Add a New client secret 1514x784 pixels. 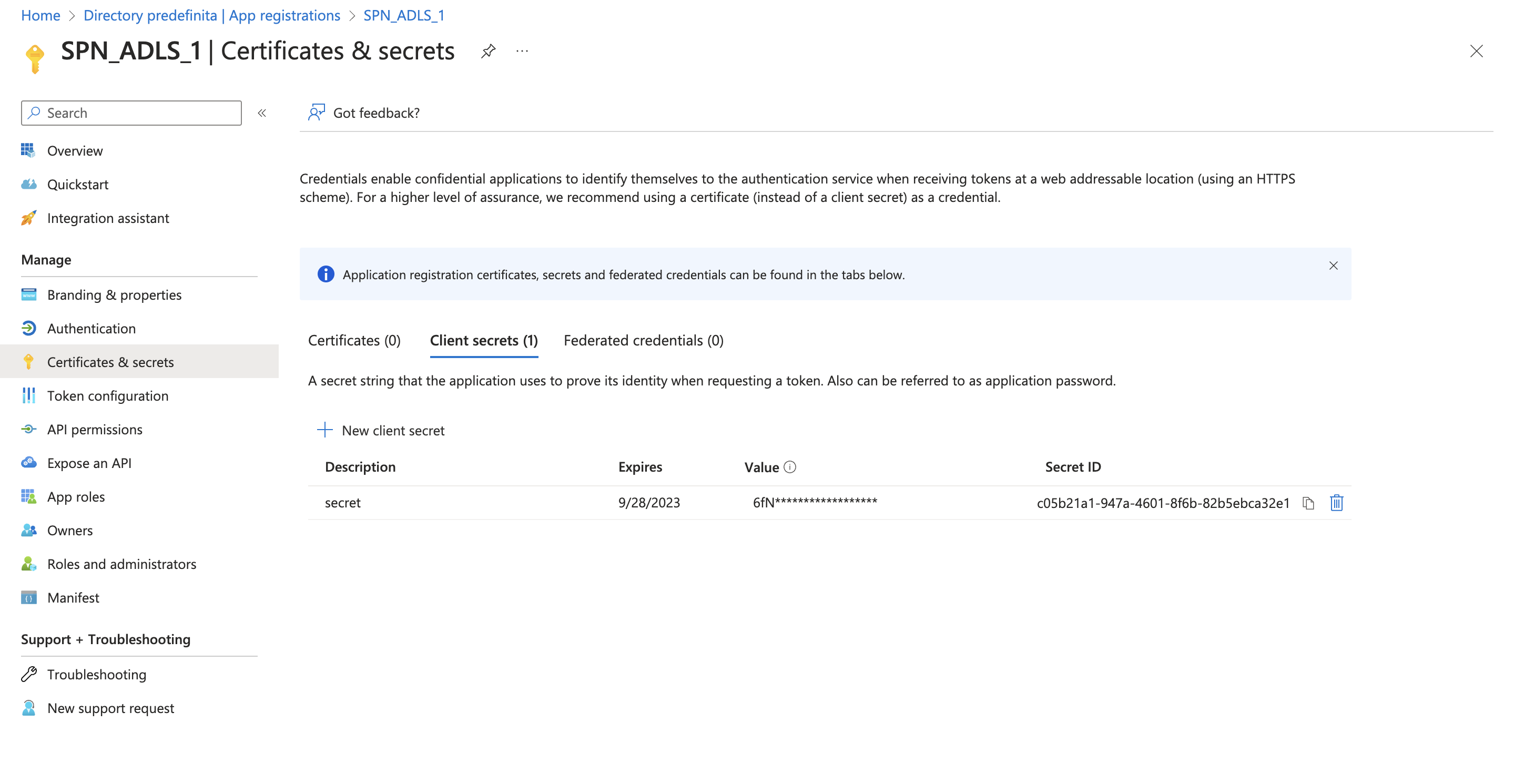tap(381, 430)
